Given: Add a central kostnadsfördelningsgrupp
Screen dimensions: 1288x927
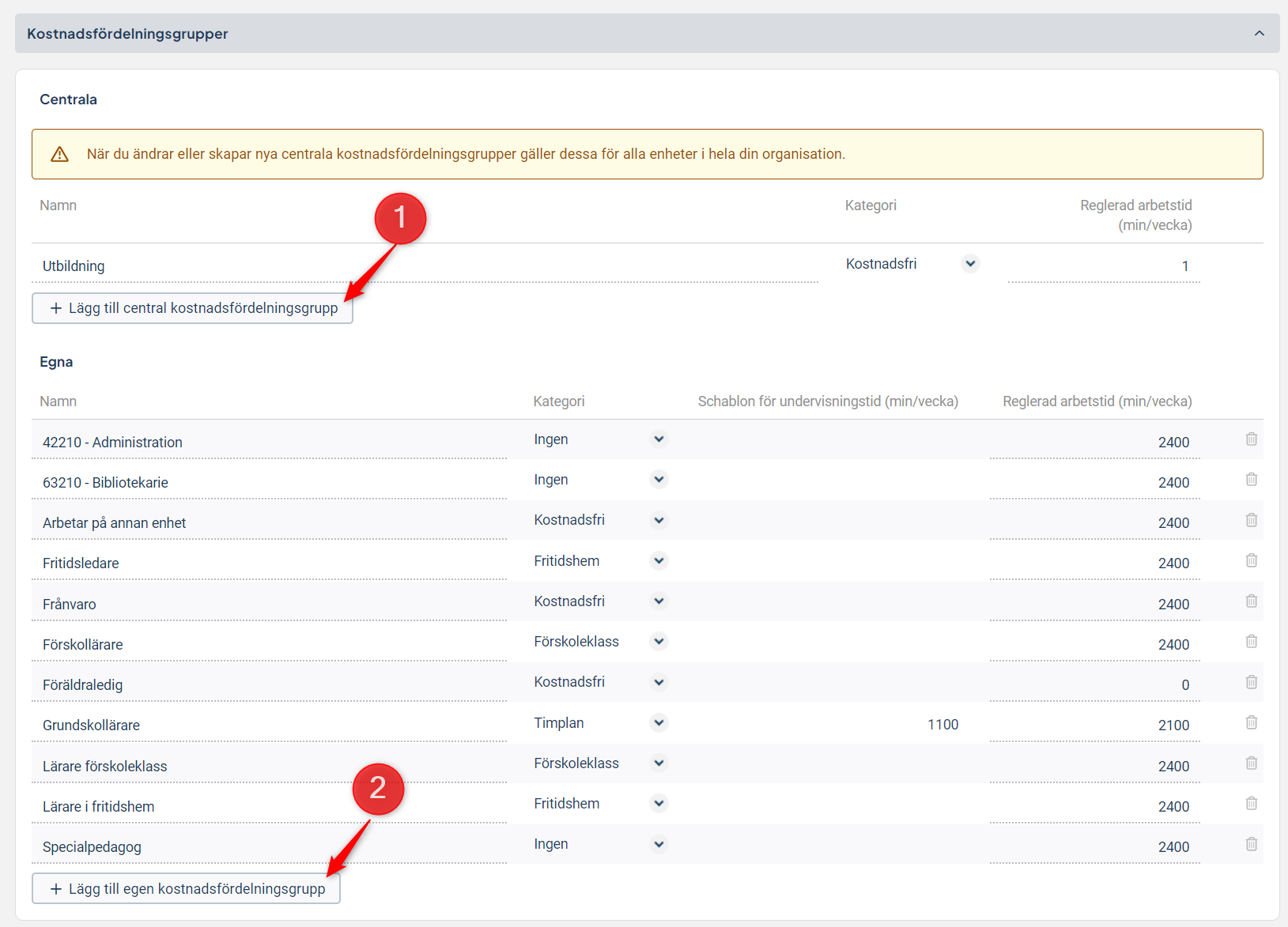Looking at the screenshot, I should (x=192, y=308).
